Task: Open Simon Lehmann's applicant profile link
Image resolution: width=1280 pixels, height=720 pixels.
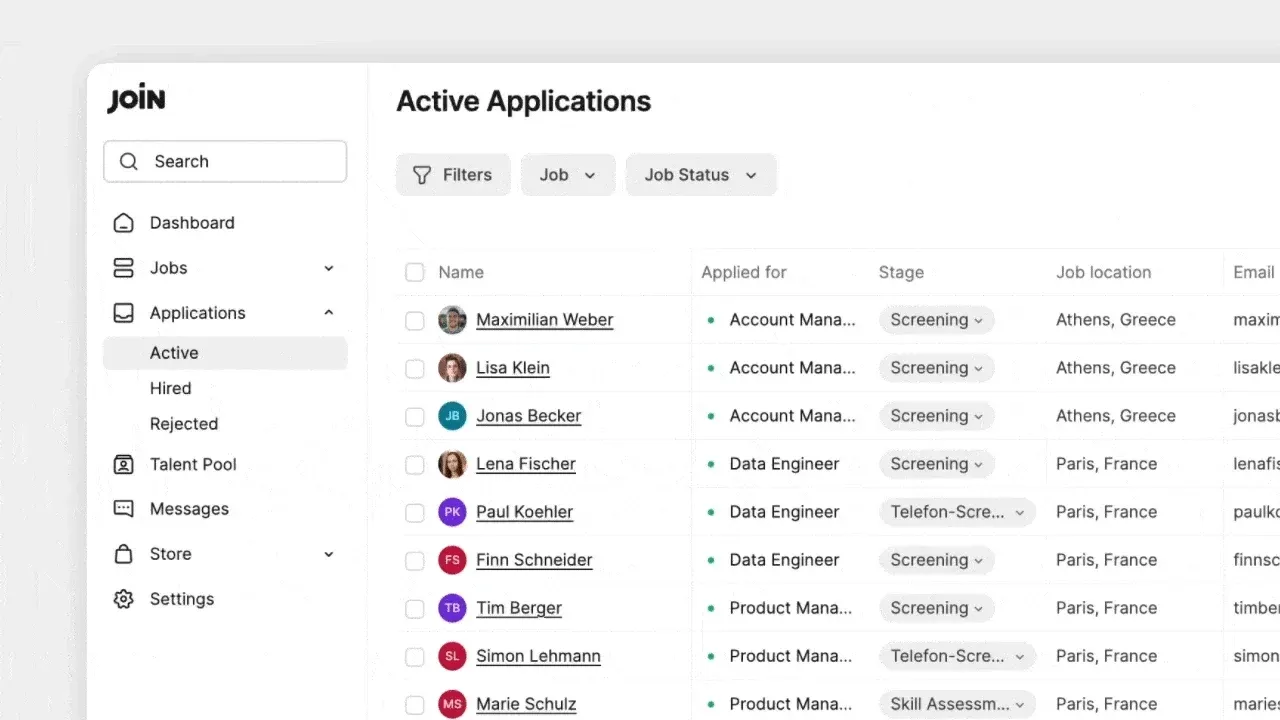Action: [538, 656]
